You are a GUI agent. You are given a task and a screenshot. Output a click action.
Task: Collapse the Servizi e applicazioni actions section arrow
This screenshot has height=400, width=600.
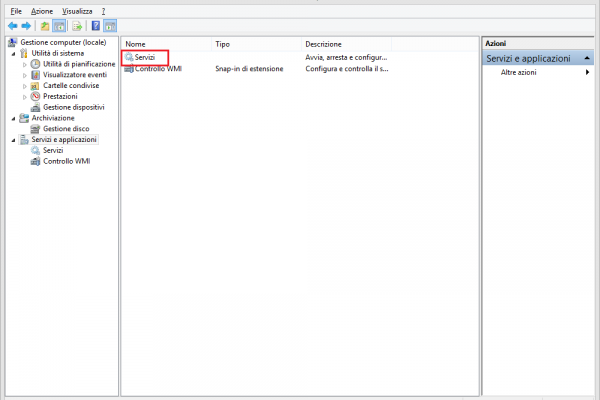(587, 58)
